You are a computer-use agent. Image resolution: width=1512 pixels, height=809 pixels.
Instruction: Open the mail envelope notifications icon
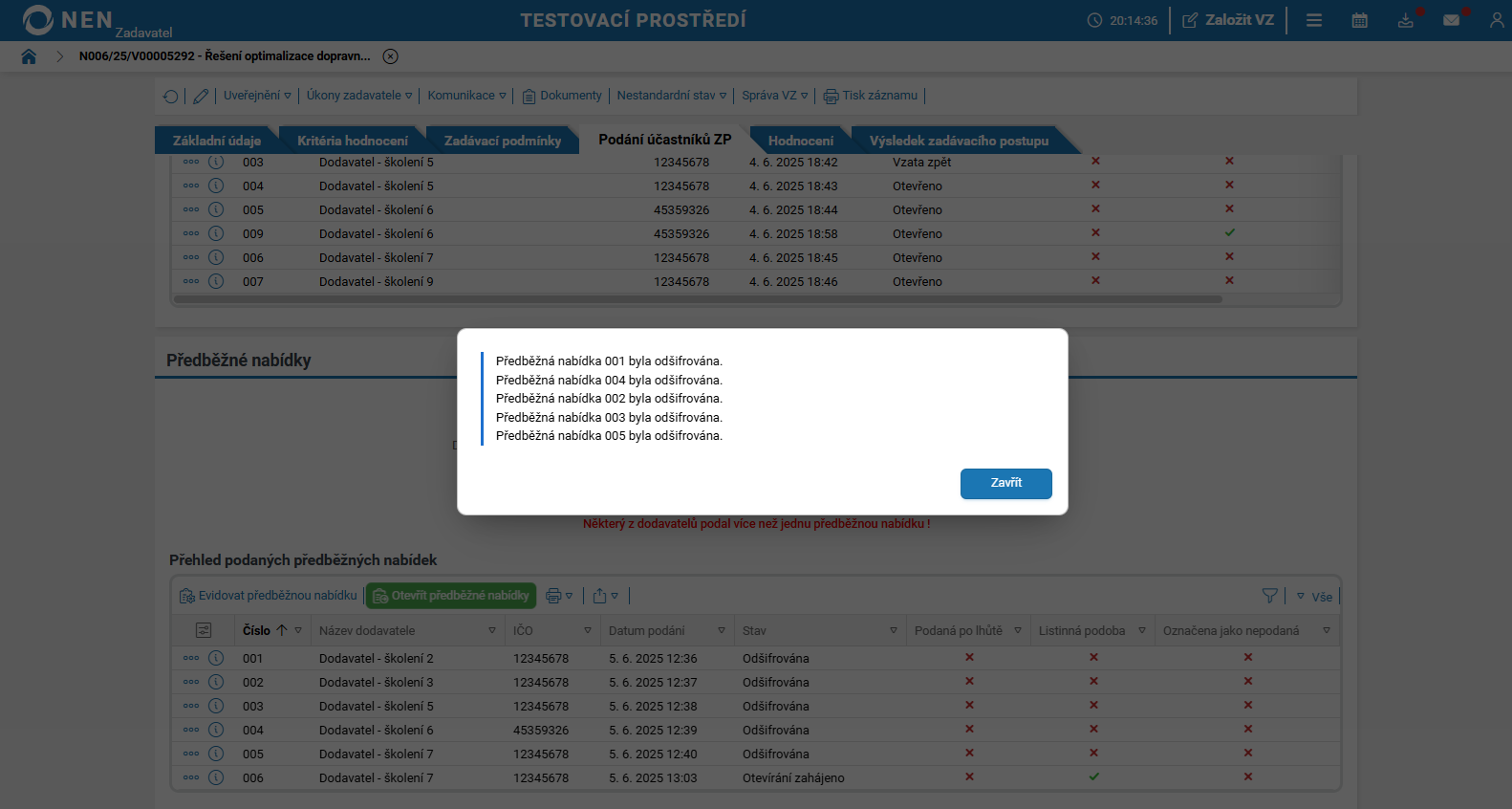click(1451, 20)
